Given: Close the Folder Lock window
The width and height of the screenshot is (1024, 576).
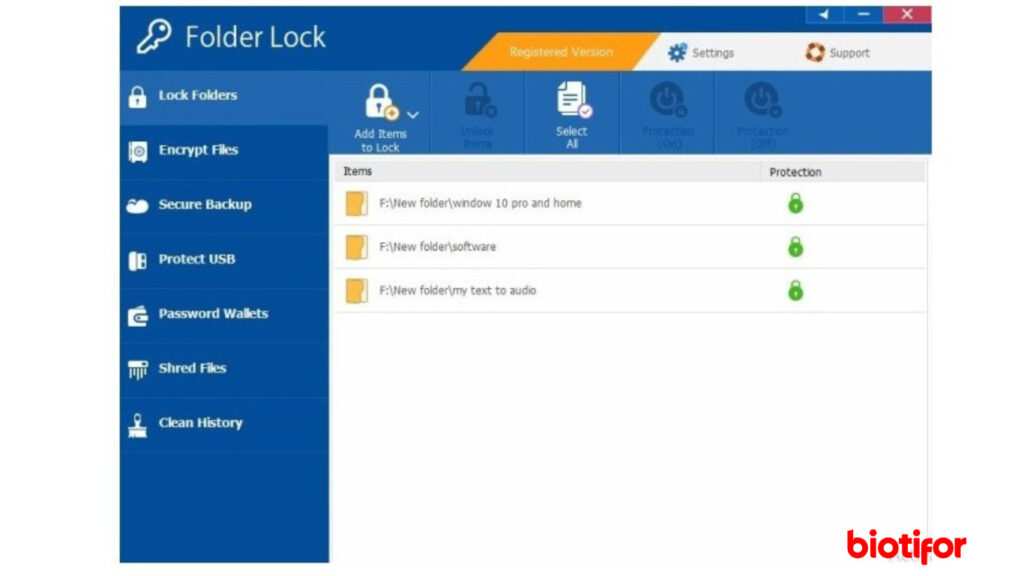Looking at the screenshot, I should [x=907, y=14].
